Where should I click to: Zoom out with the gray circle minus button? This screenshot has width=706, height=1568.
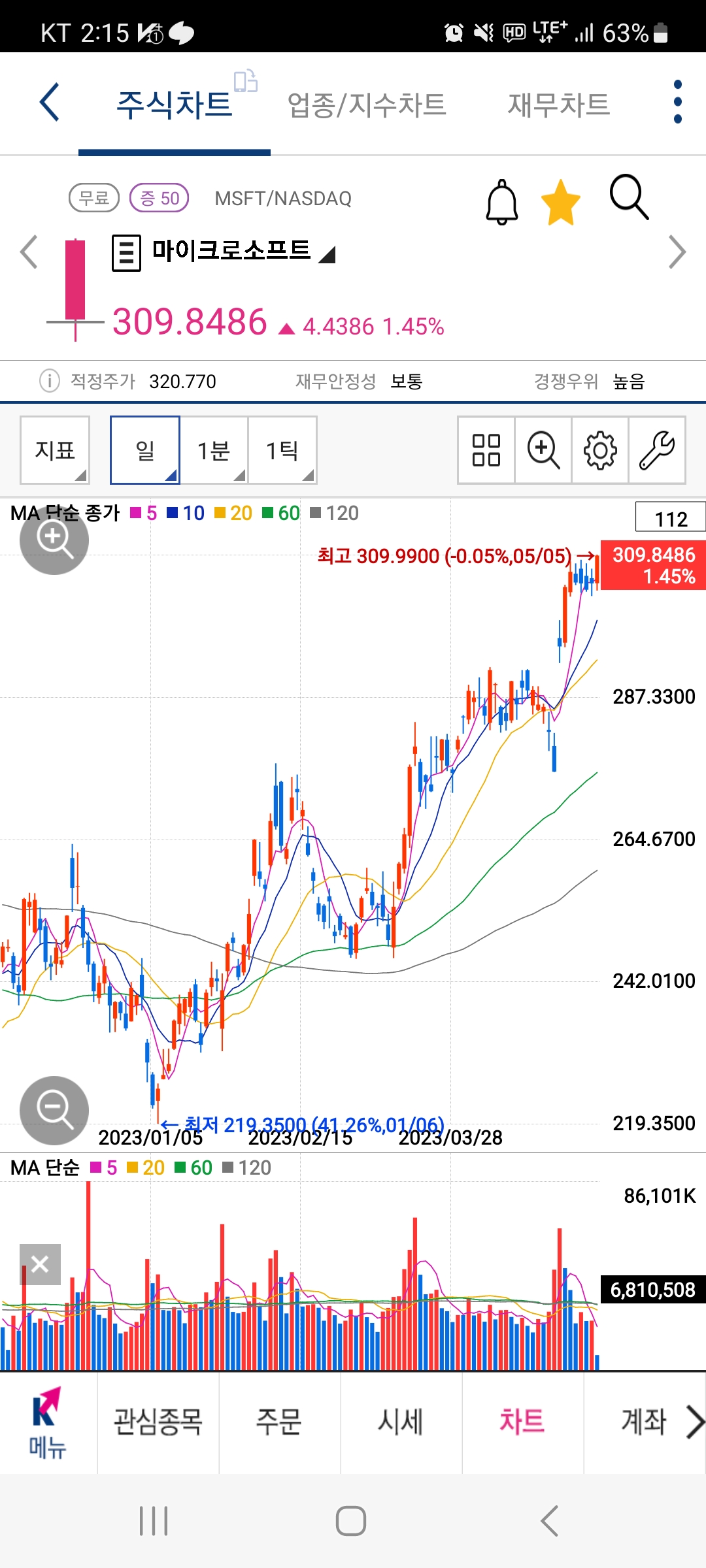pyautogui.click(x=54, y=1111)
